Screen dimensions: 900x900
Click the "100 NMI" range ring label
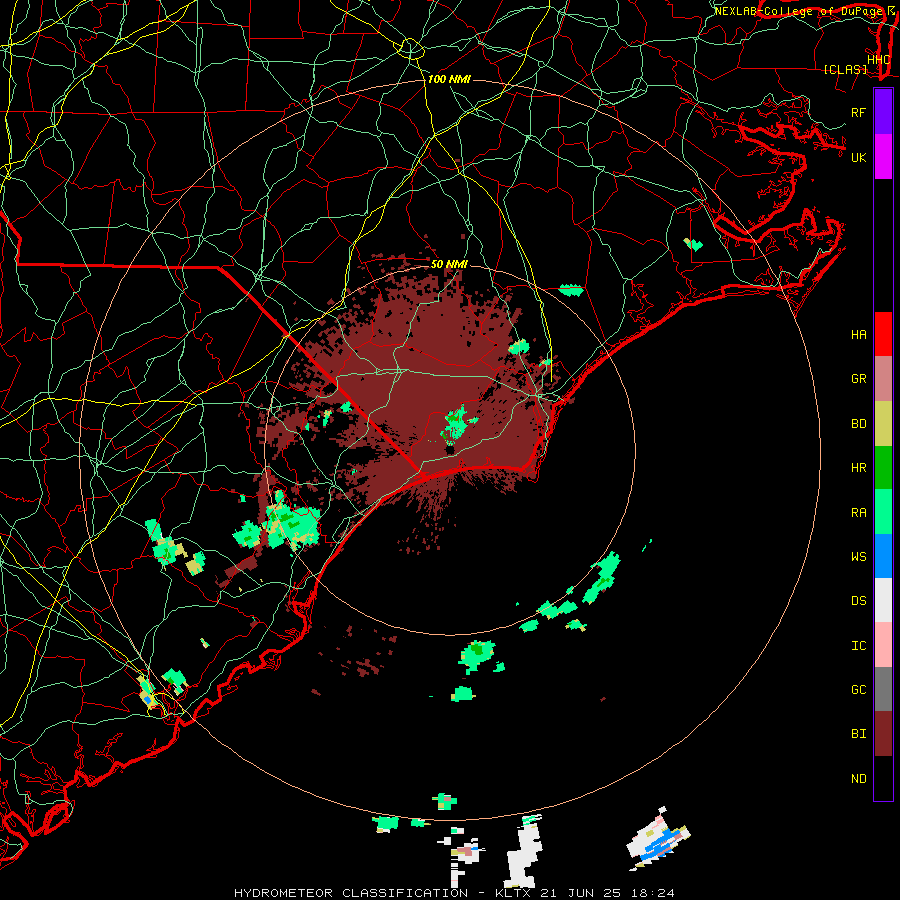(x=449, y=79)
